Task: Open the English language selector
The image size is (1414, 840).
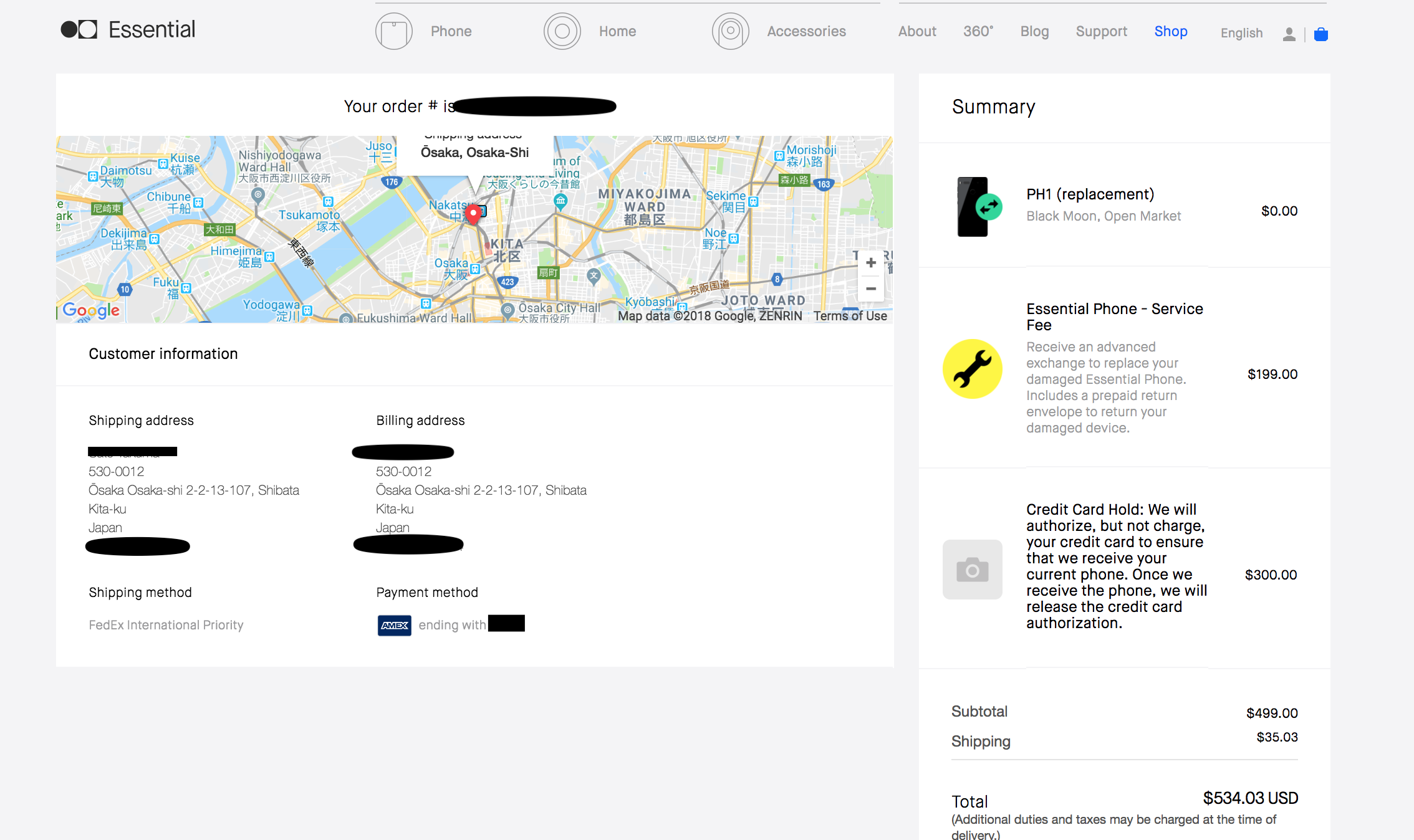Action: click(x=1241, y=32)
